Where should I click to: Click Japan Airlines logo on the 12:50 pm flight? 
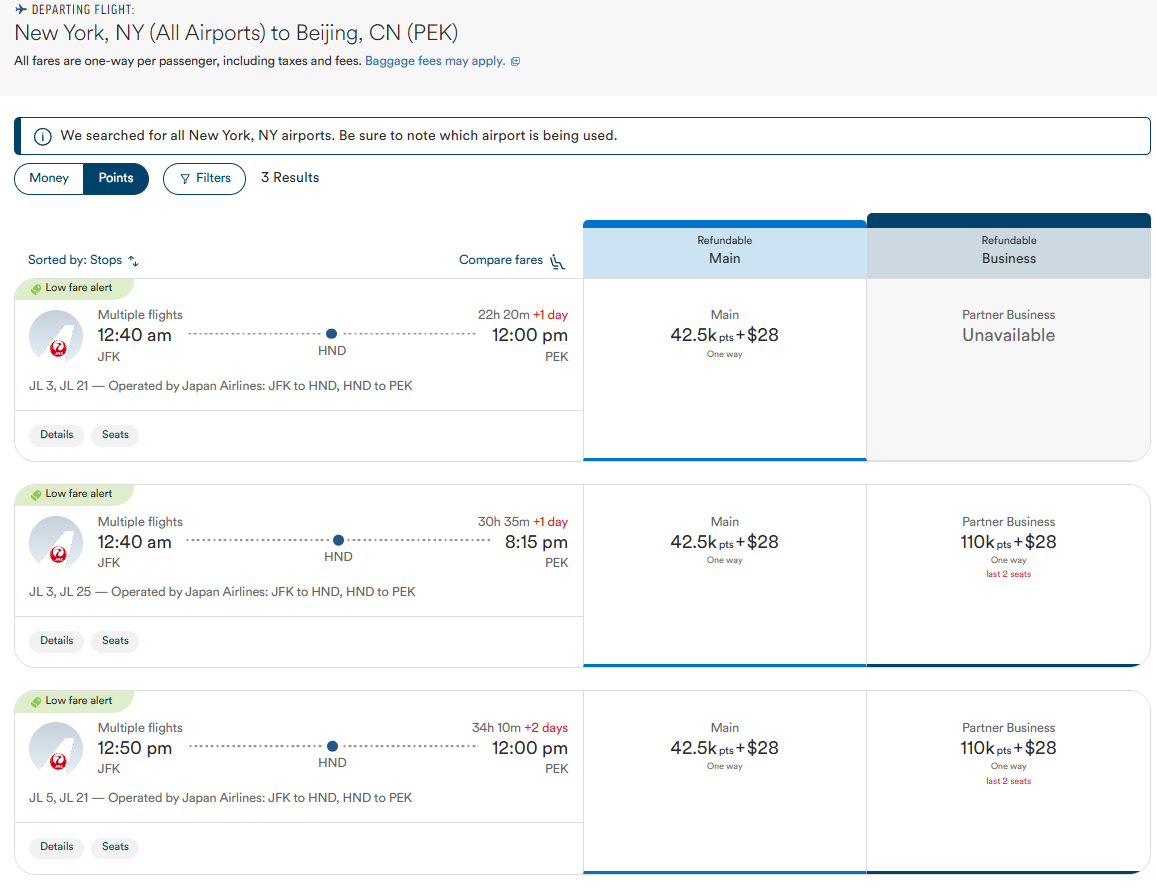click(x=56, y=748)
